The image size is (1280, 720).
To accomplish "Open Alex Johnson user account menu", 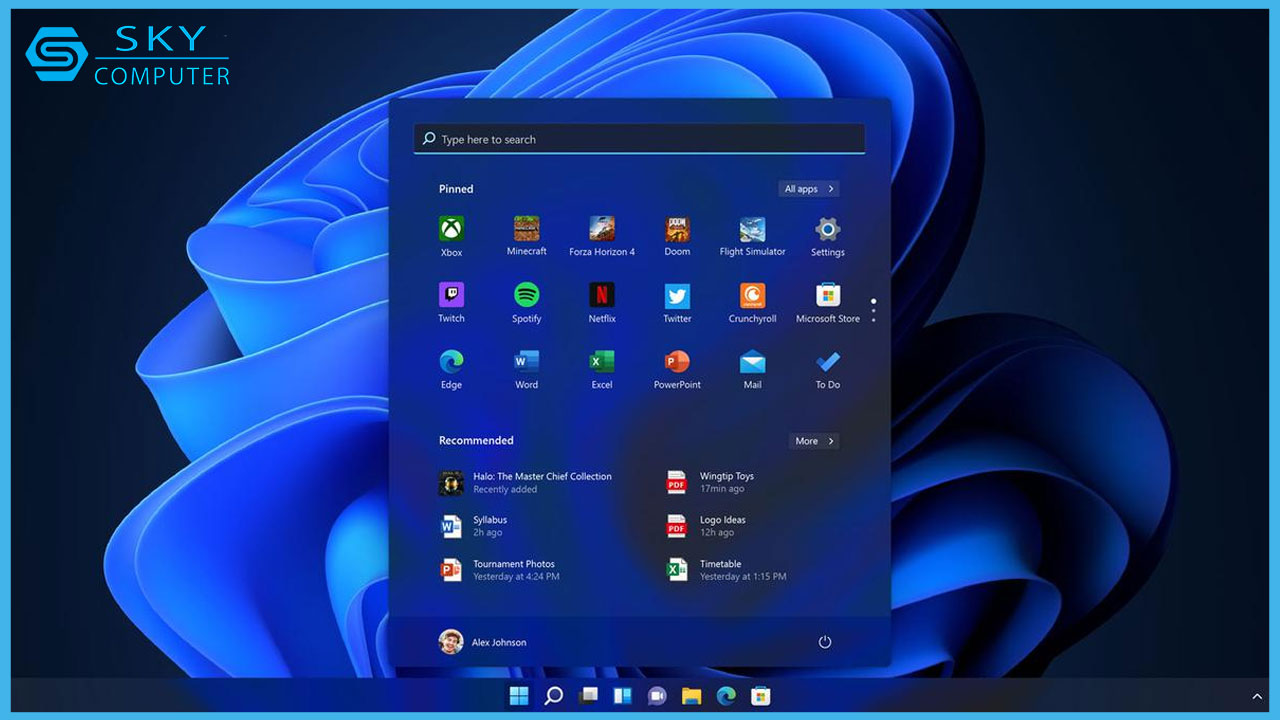I will click(483, 642).
